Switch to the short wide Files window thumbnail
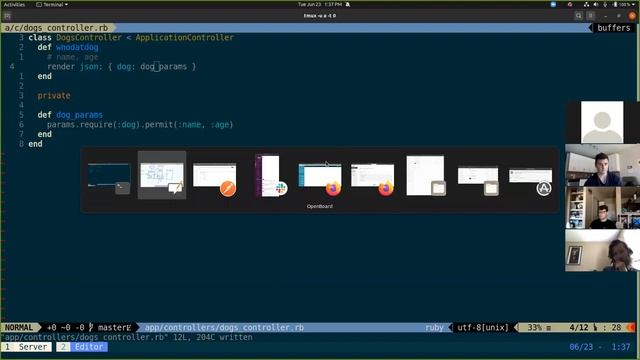This screenshot has height=360, width=640. [x=478, y=180]
